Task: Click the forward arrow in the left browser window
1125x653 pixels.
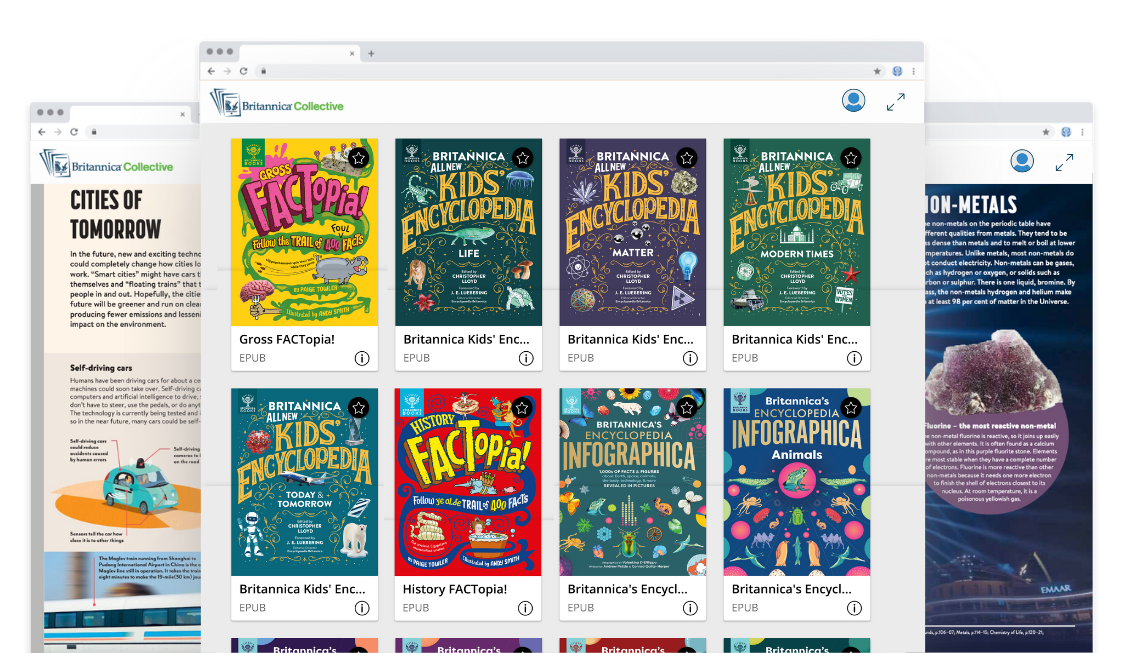Action: pyautogui.click(x=57, y=132)
